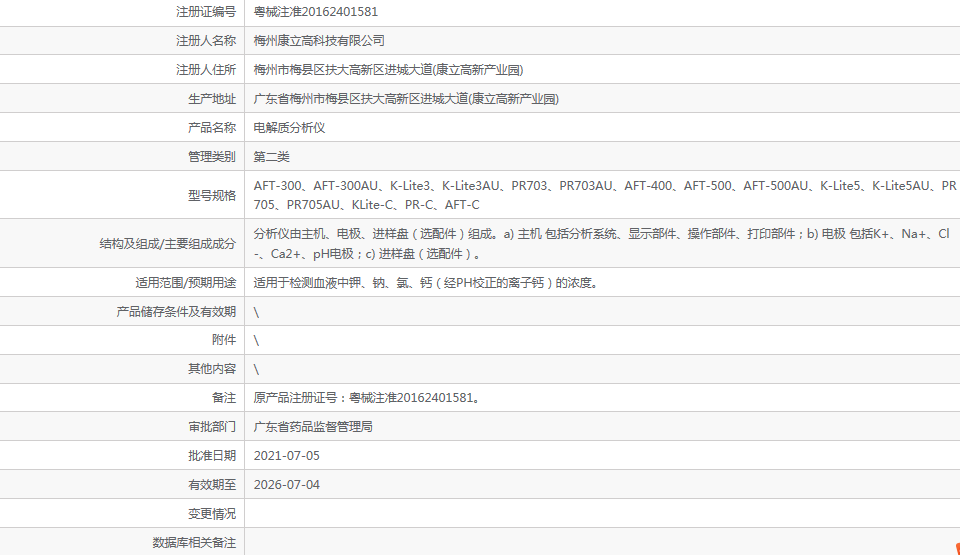Select the 注册人名称 label
Screen dimensions: 960x555
(206, 40)
